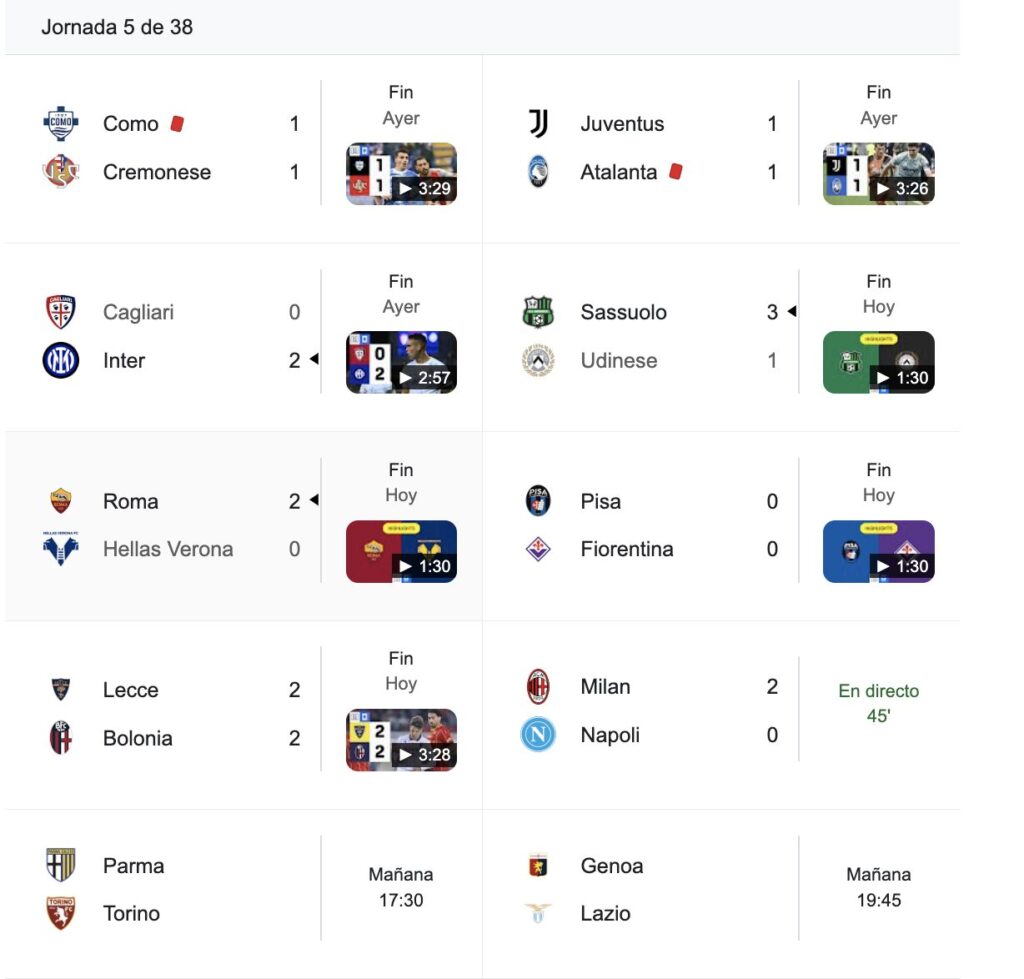Play the Lecce vs Bolonia highlights video
Image resolution: width=1024 pixels, height=979 pixels.
pyautogui.click(x=401, y=740)
